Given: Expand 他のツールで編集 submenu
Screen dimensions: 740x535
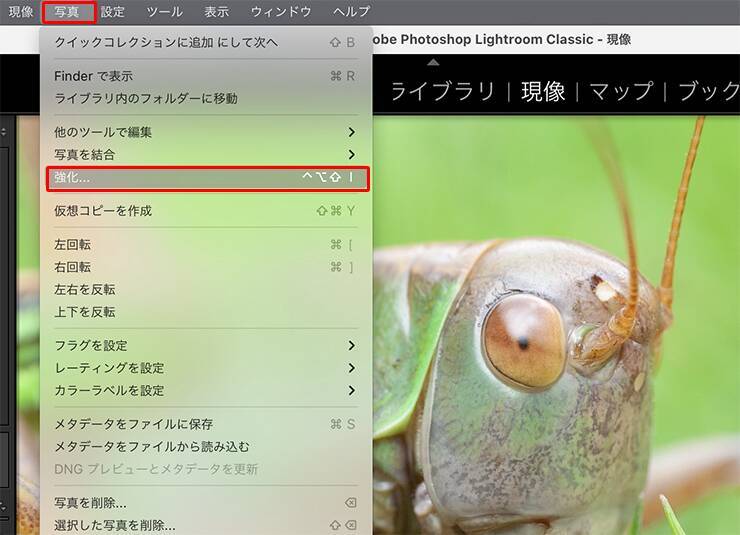Looking at the screenshot, I should (x=206, y=132).
